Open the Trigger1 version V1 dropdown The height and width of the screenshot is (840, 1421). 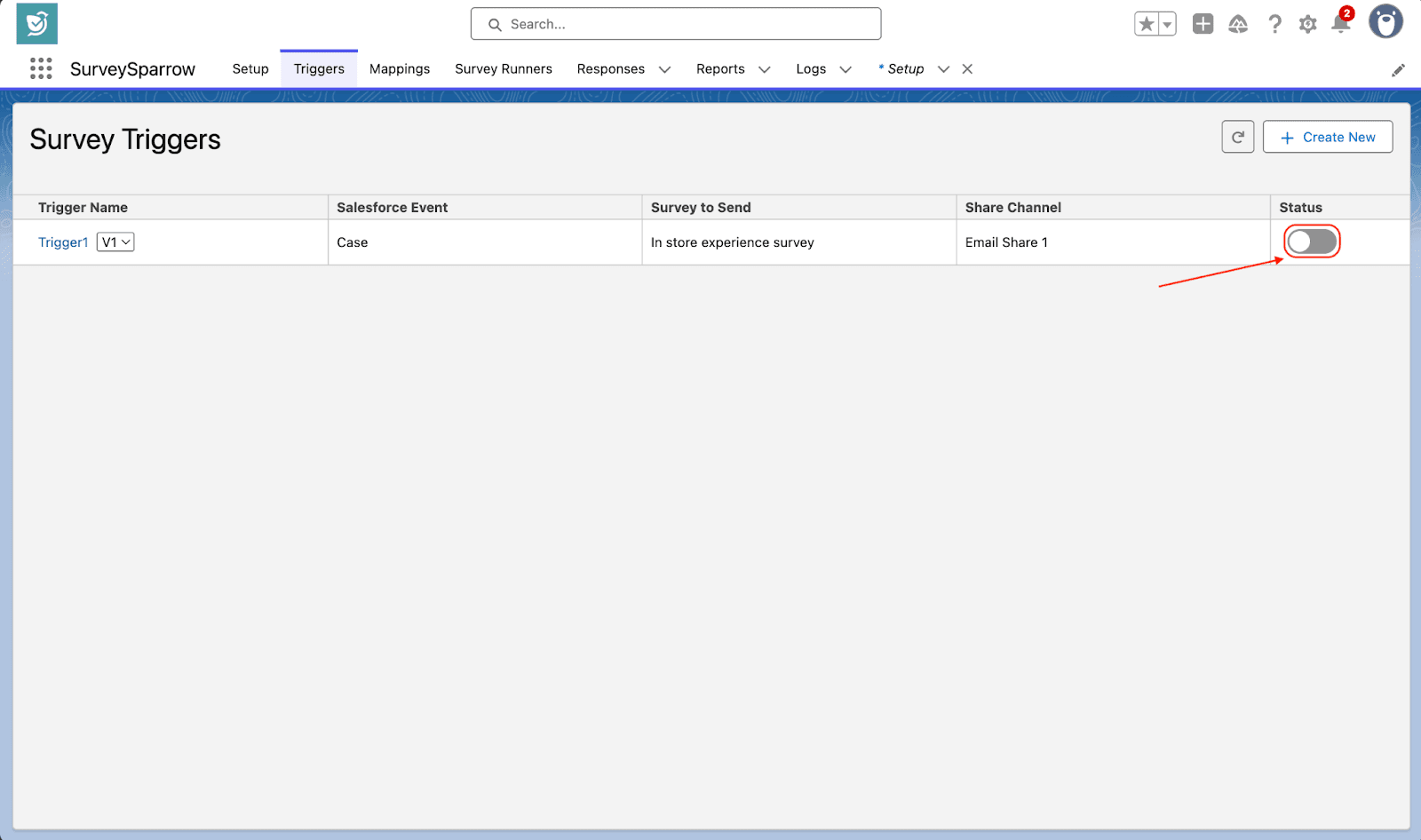115,242
